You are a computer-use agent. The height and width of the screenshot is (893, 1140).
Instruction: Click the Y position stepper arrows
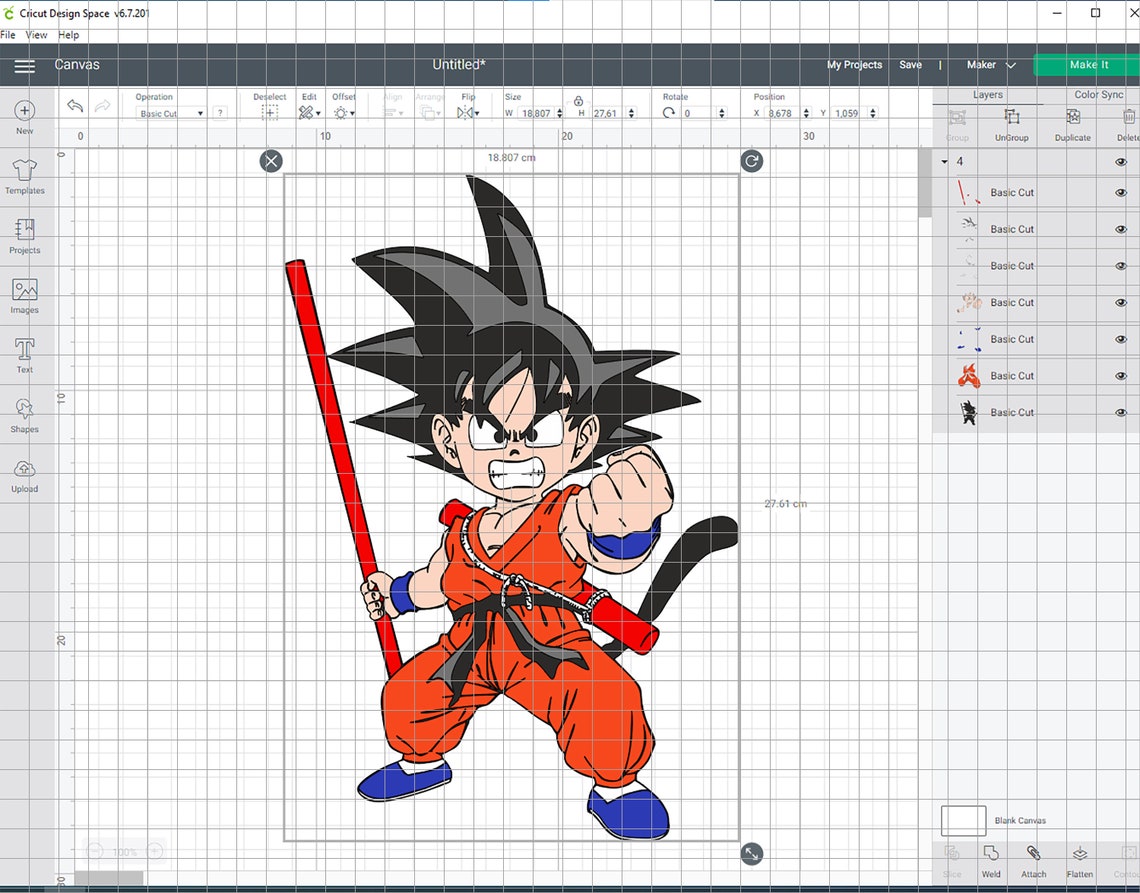pos(872,113)
